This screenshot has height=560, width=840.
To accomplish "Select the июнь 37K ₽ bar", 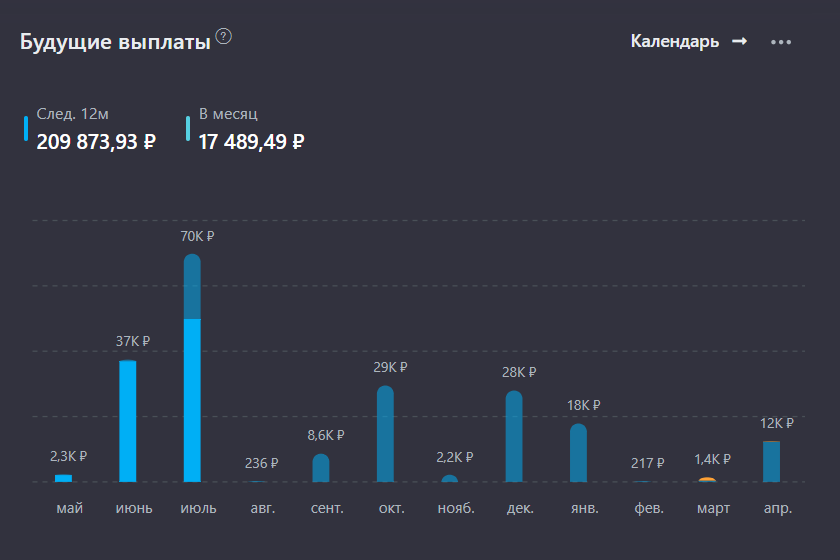I will point(128,421).
